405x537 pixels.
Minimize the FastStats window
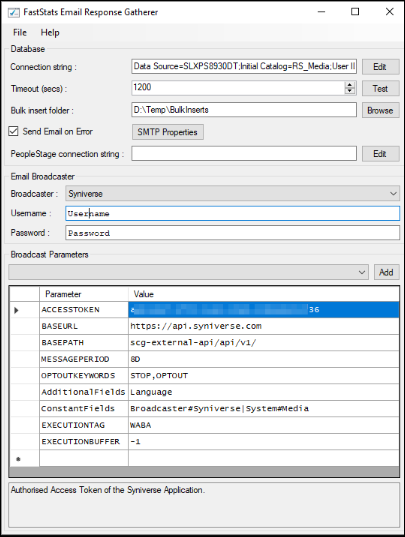[x=321, y=12]
